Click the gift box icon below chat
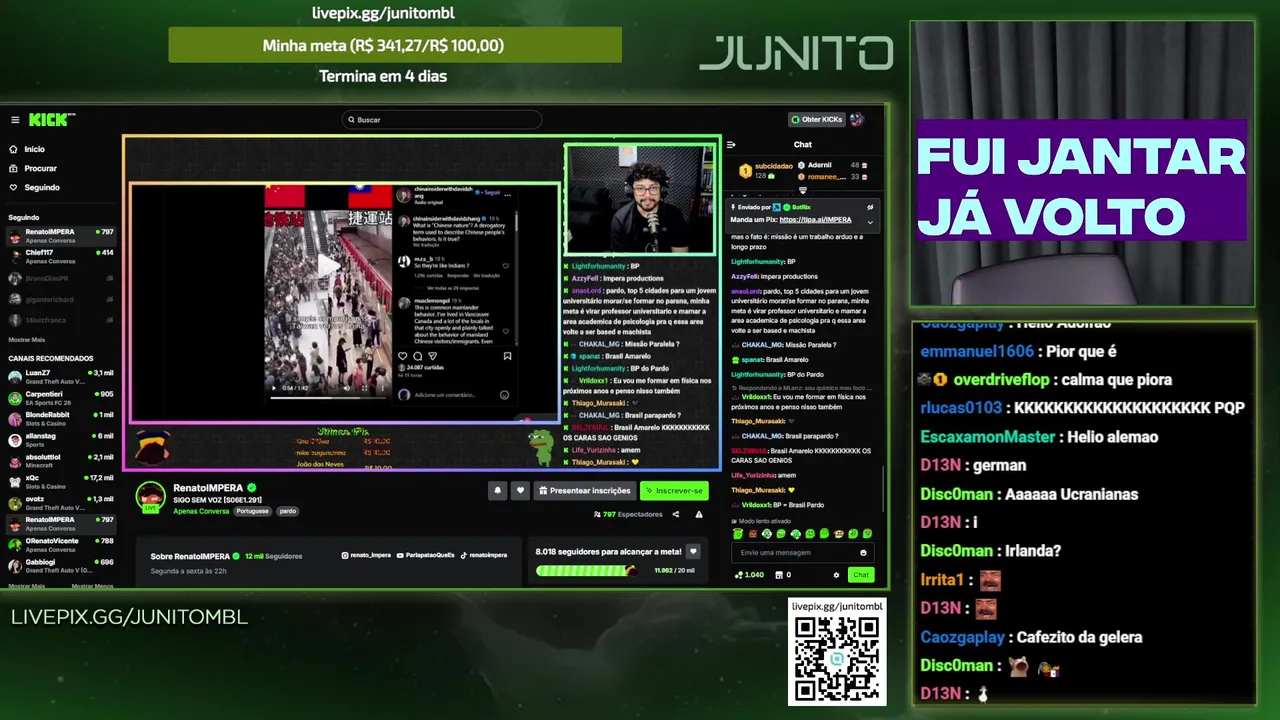1280x720 pixels. tap(780, 575)
